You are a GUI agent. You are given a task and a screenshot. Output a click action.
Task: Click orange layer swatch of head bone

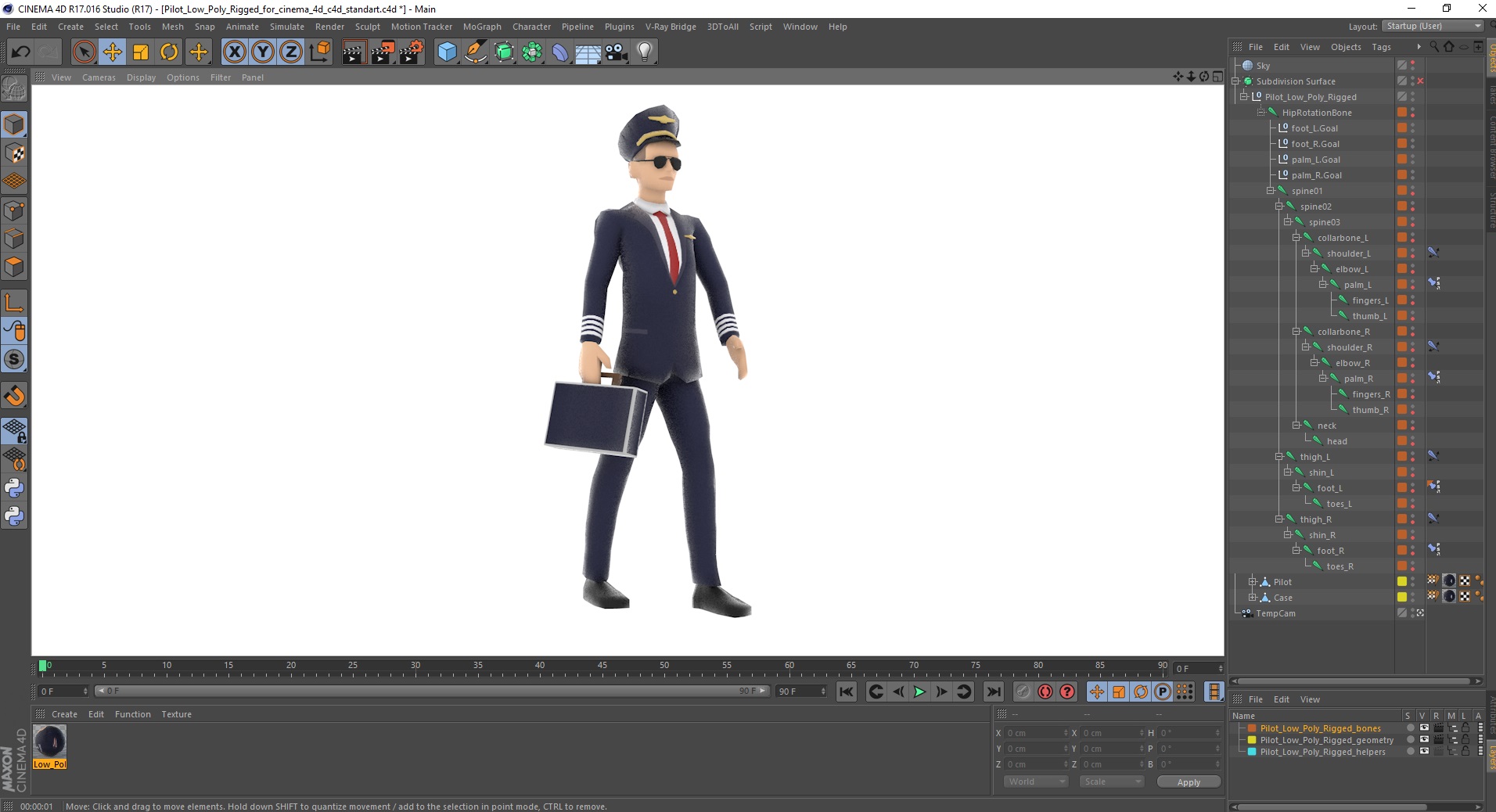click(x=1402, y=440)
